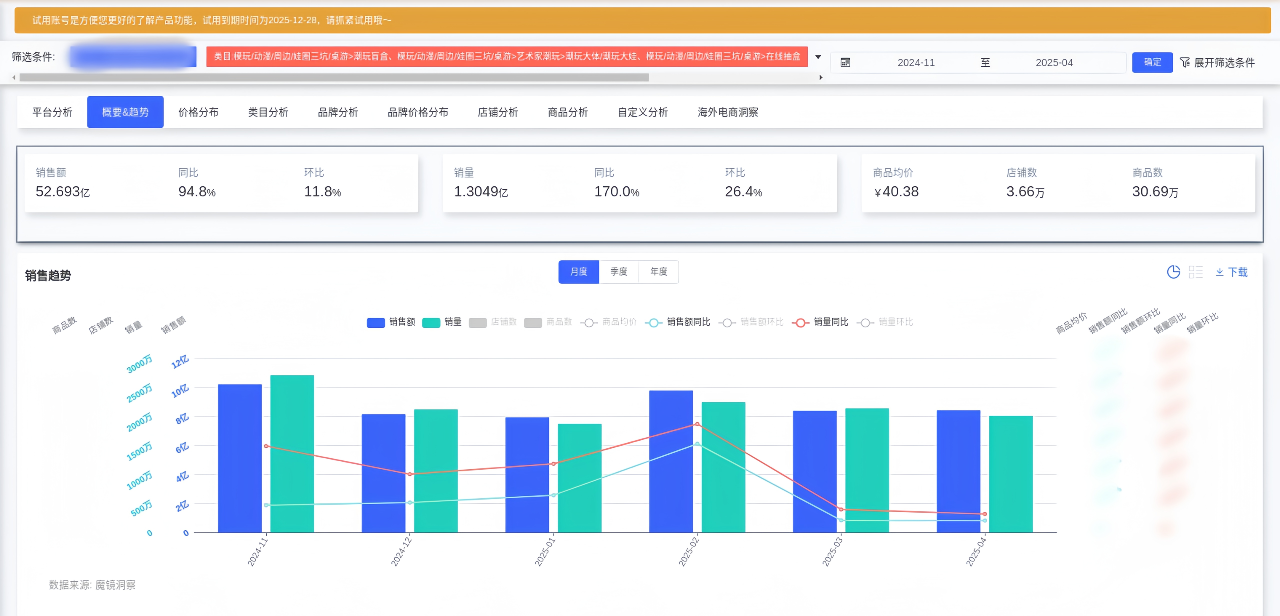Open the start month 2024-11 picker

pos(915,62)
